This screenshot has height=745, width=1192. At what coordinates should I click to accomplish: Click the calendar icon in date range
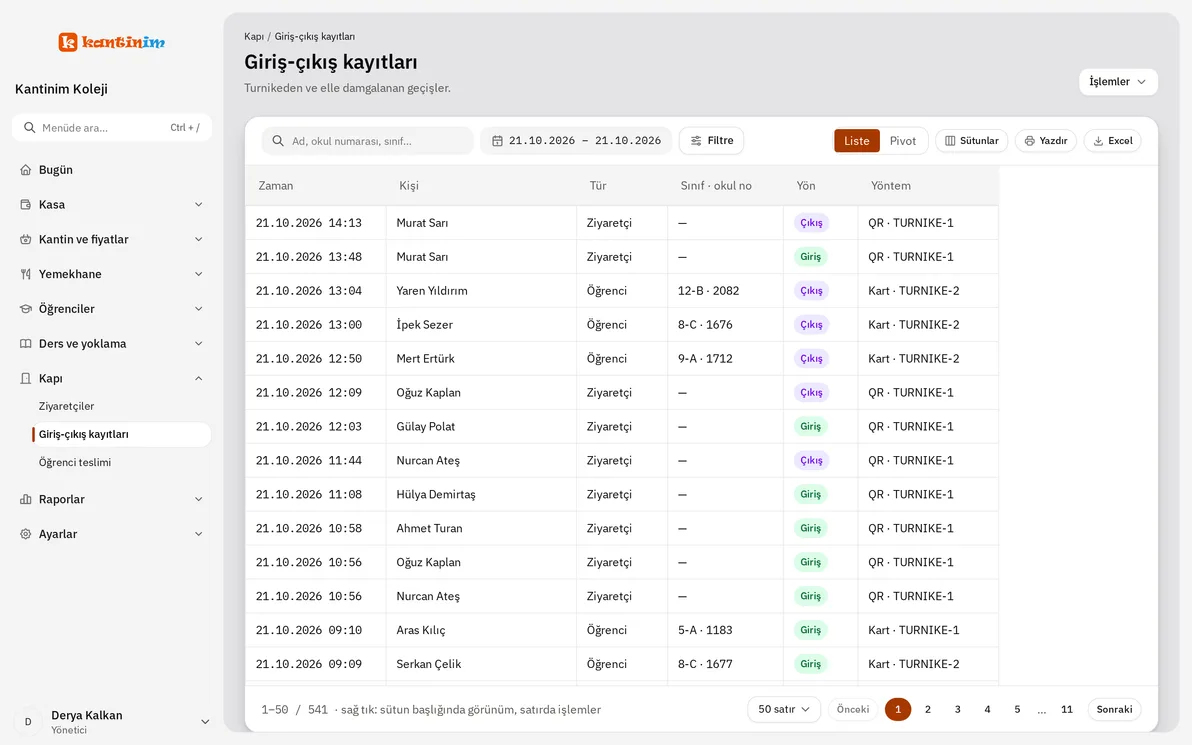click(497, 141)
